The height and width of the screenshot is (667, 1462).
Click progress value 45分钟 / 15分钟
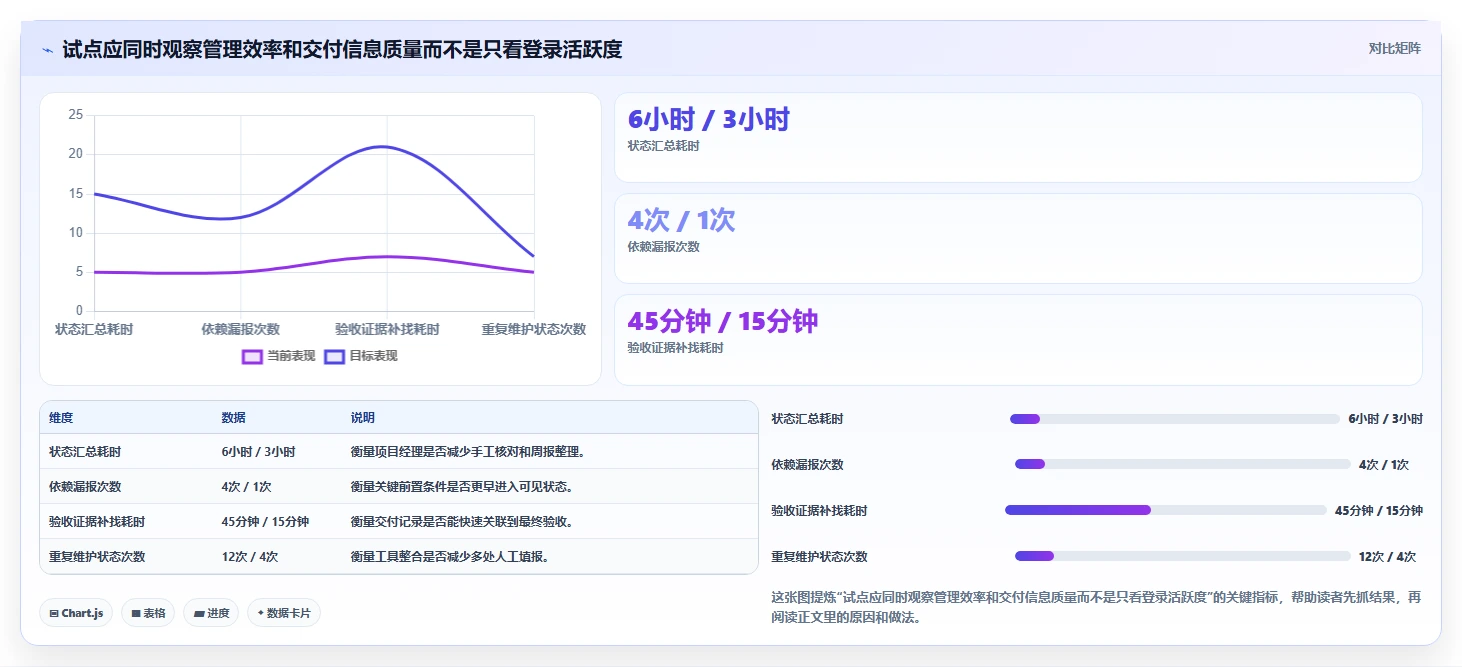[x=1379, y=511]
